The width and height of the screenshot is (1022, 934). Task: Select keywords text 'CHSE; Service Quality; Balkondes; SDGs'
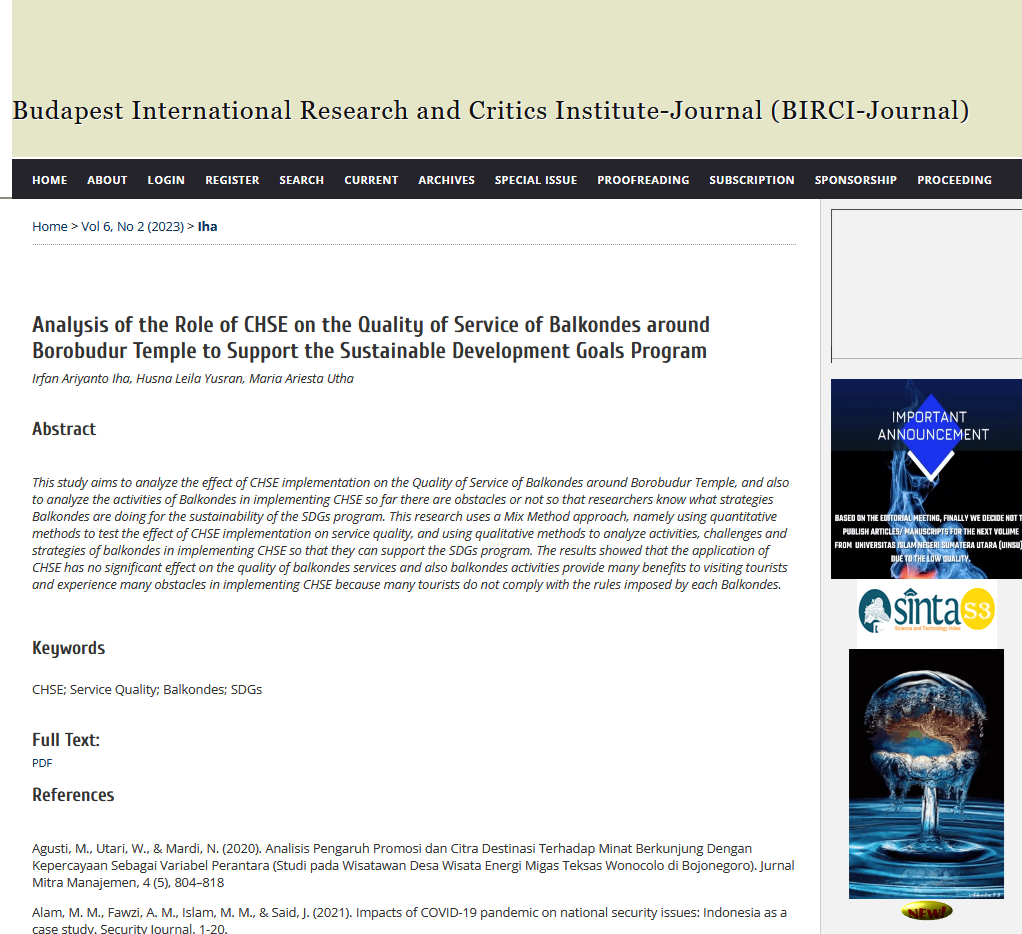147,690
